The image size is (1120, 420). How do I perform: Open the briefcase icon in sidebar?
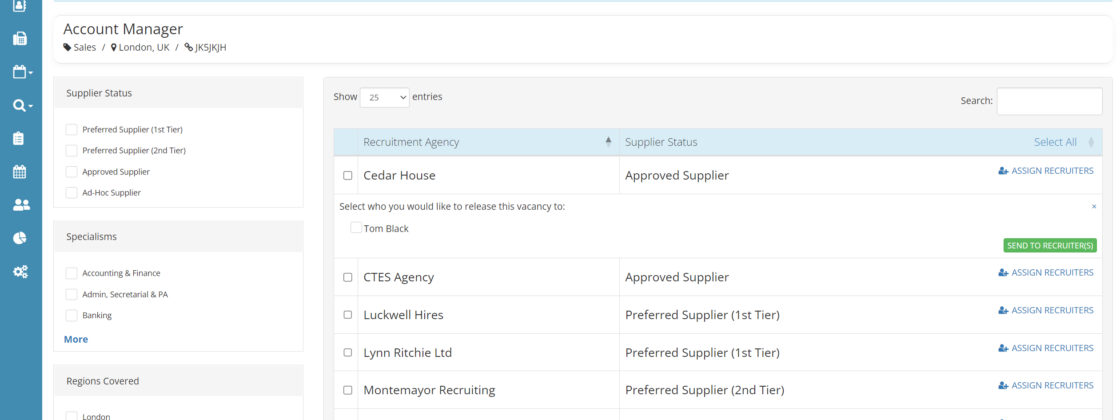tap(20, 39)
